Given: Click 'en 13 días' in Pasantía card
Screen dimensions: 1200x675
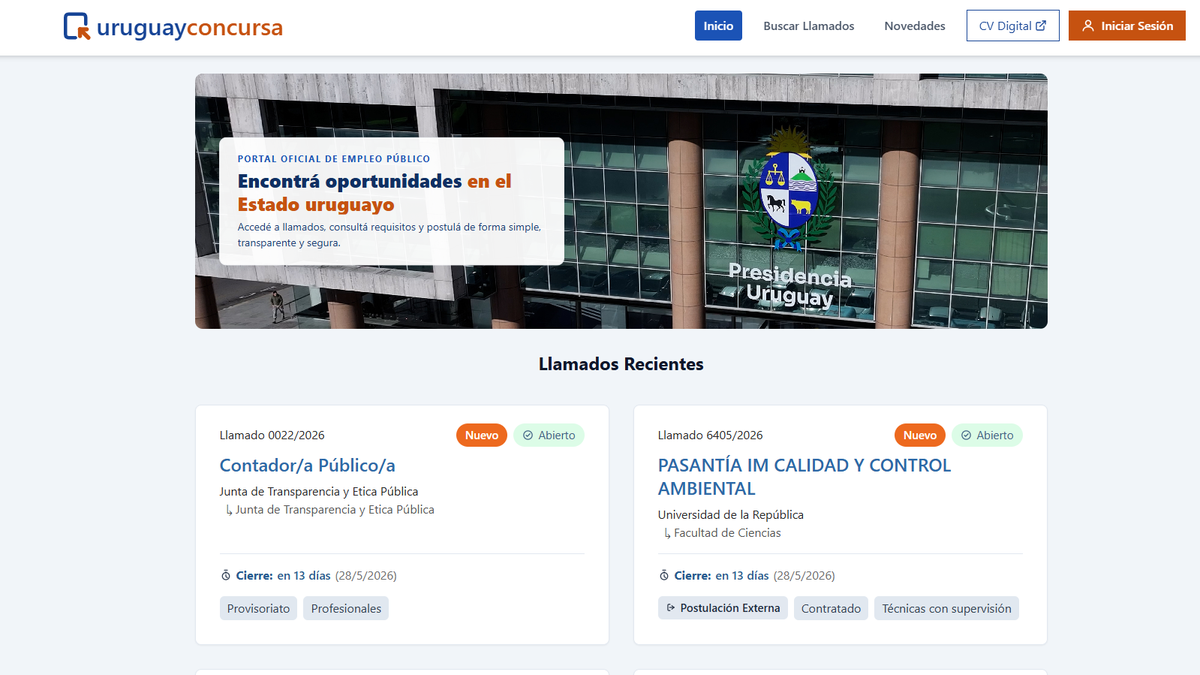Looking at the screenshot, I should pyautogui.click(x=741, y=576).
